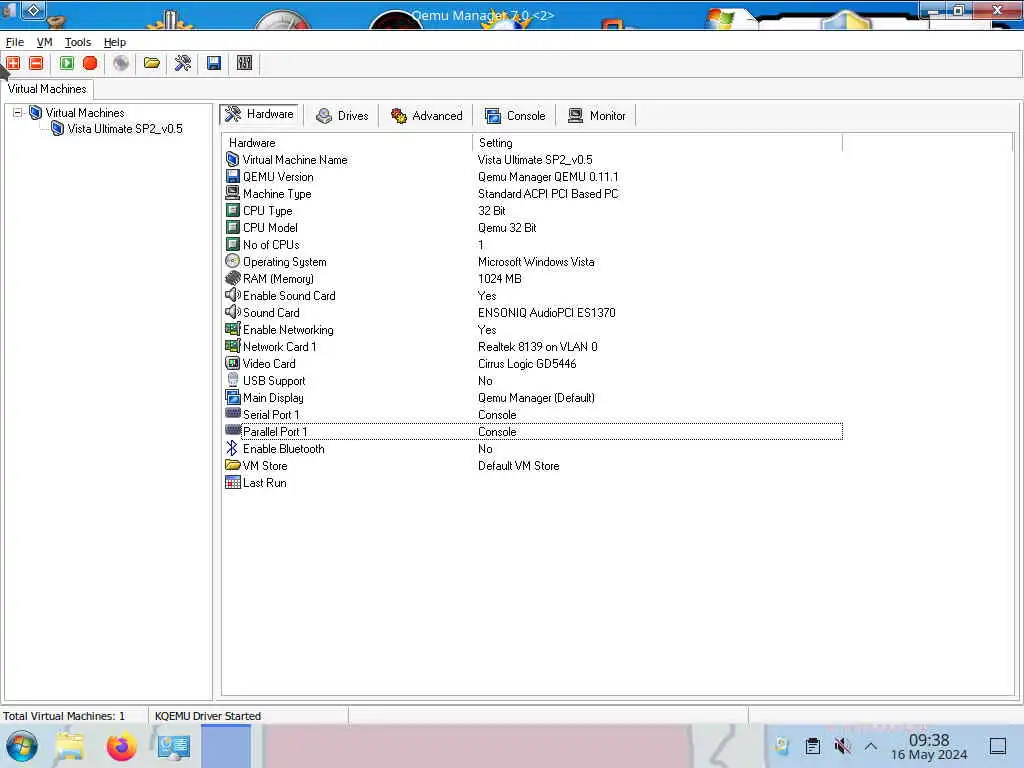Switch to the Drives tab
Image resolution: width=1024 pixels, height=768 pixels.
click(342, 116)
